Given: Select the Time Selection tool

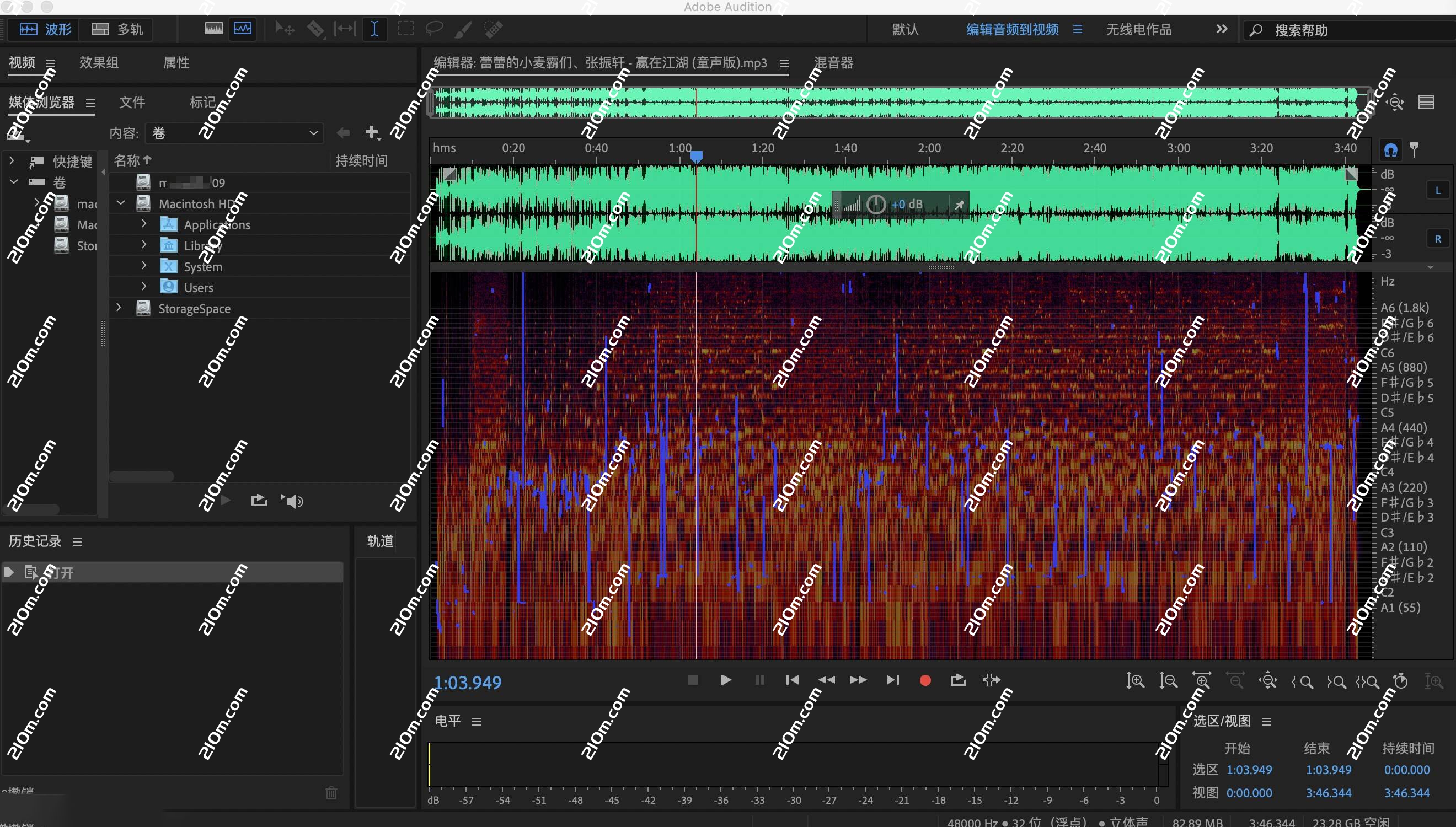Looking at the screenshot, I should pos(374,29).
